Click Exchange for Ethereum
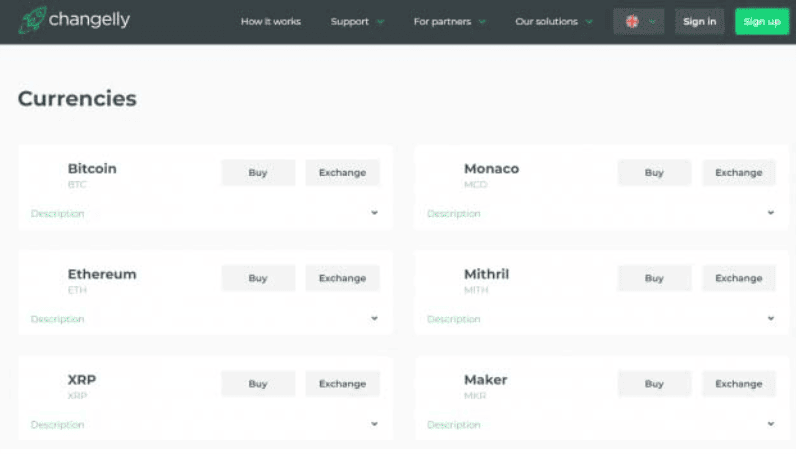 point(342,278)
